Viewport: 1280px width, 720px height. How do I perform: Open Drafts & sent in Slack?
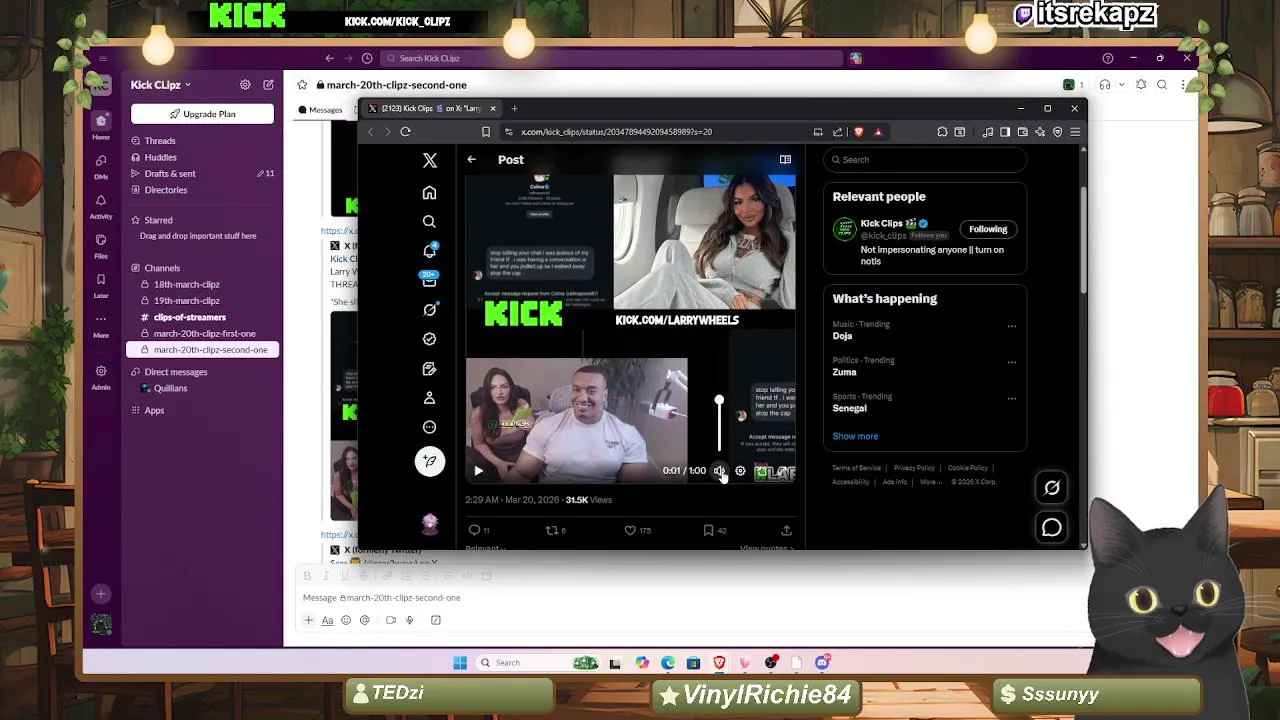[x=169, y=173]
